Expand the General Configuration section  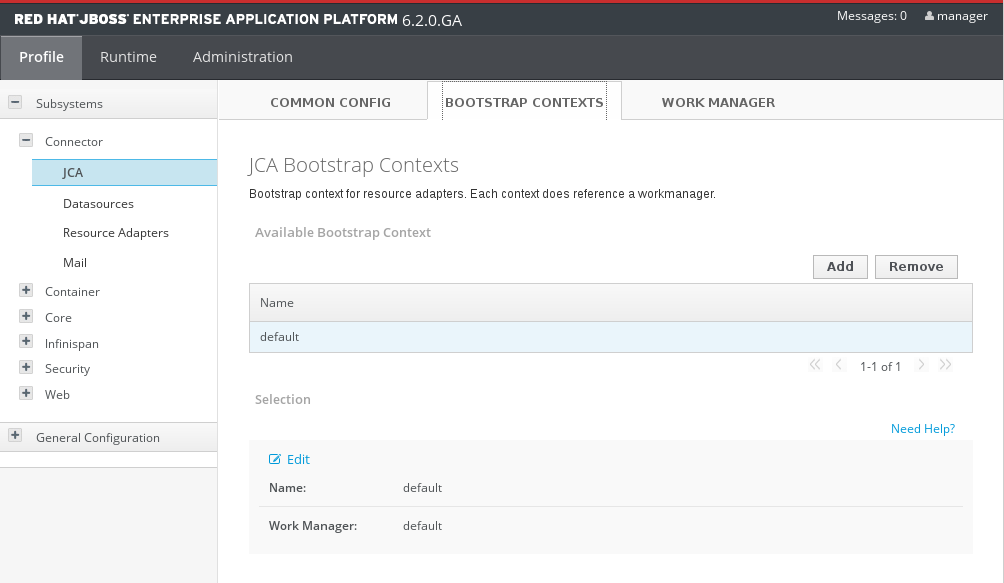point(15,436)
